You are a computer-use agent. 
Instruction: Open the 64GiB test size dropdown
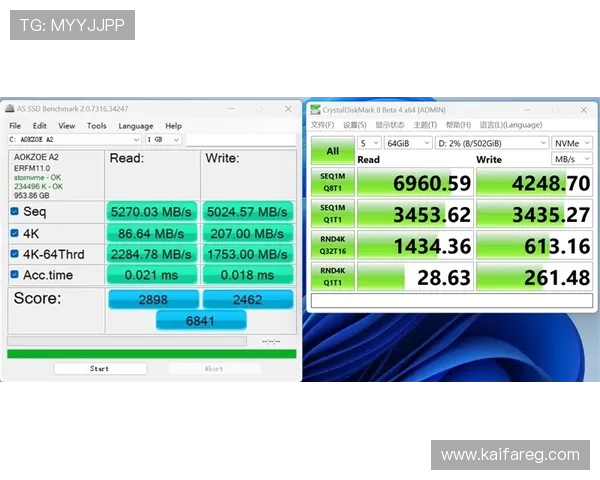[407, 143]
